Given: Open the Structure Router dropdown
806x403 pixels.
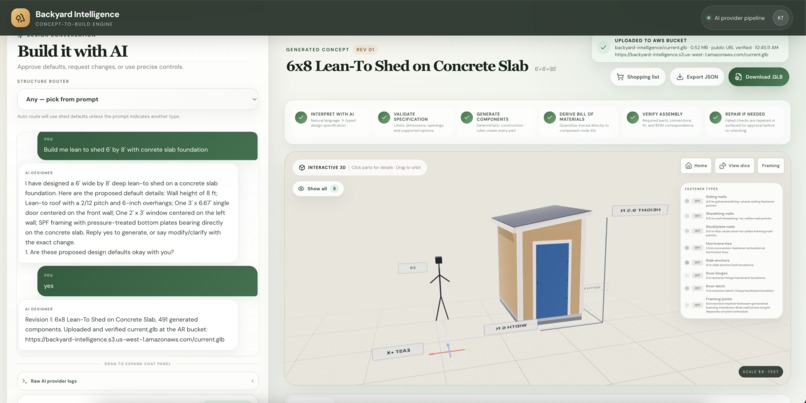Looking at the screenshot, I should coord(138,99).
